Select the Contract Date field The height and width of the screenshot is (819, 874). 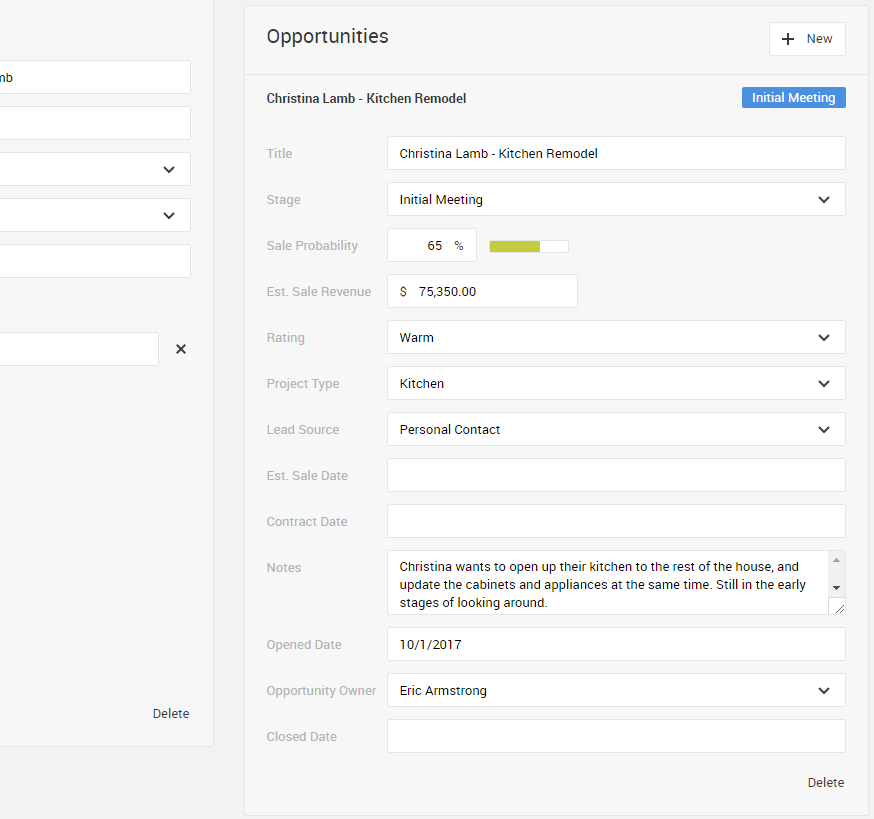click(x=615, y=522)
